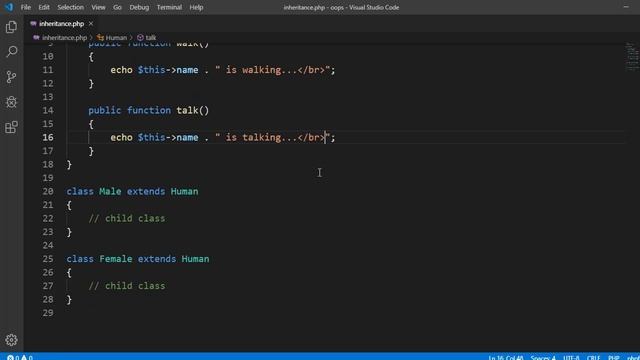Image resolution: width=640 pixels, height=360 pixels.
Task: Open the Help menu
Action: (x=196, y=7)
